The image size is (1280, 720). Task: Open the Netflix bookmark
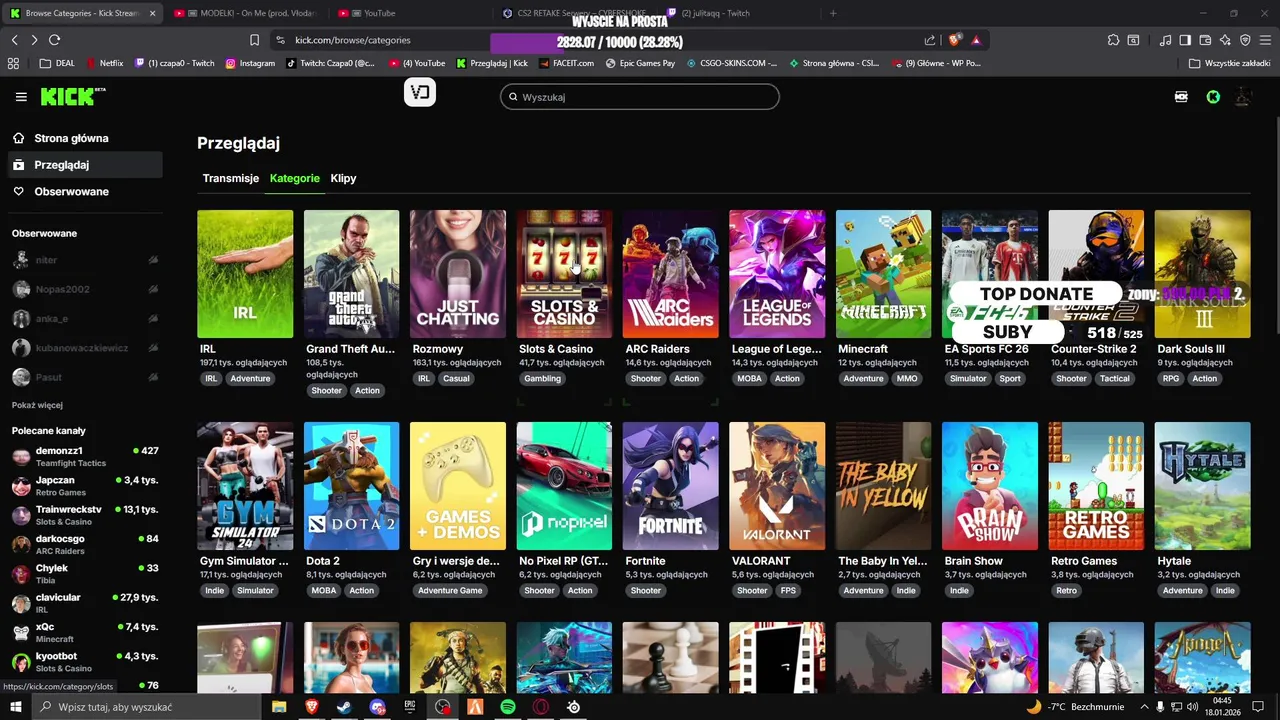[x=104, y=63]
